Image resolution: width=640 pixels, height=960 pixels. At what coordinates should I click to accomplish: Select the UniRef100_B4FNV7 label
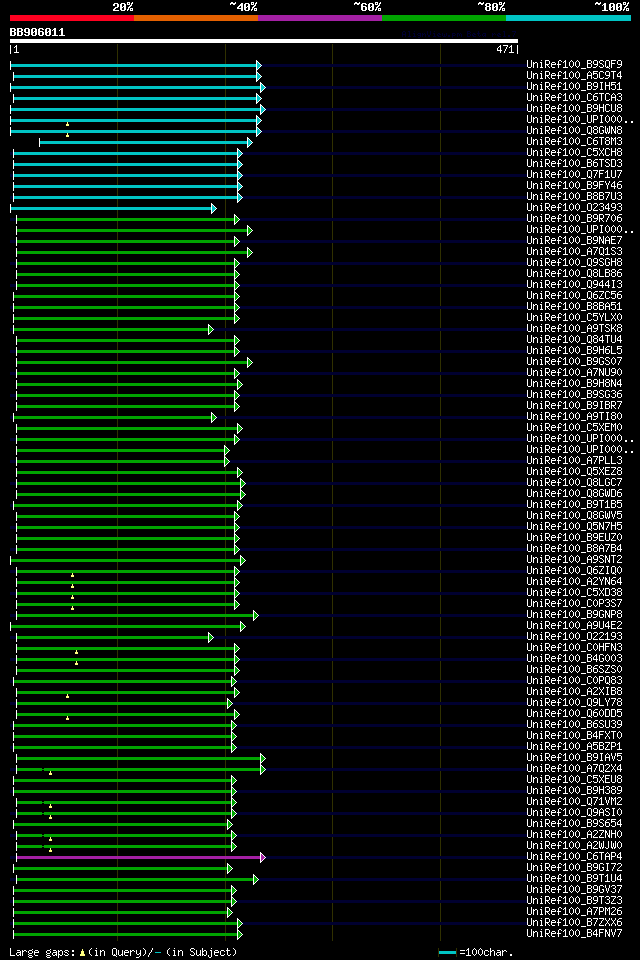[x=574, y=935]
